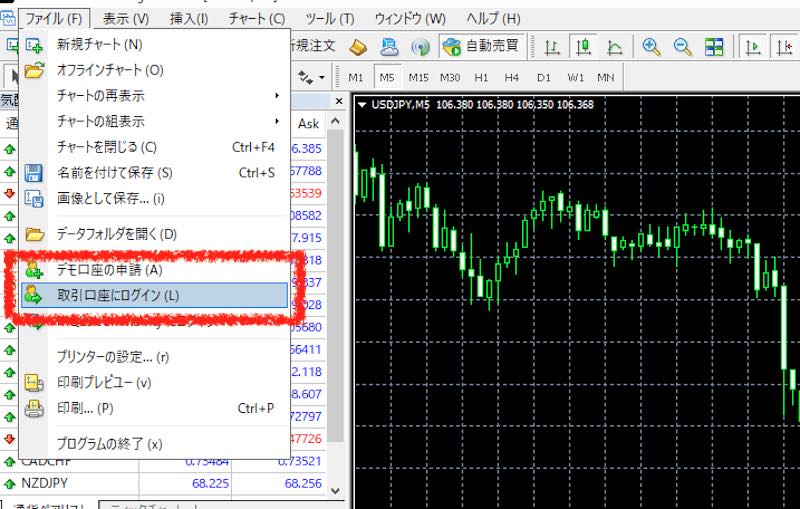The width and height of the screenshot is (800, 509).
Task: Select the NZDJPY row
Action: (x=163, y=483)
